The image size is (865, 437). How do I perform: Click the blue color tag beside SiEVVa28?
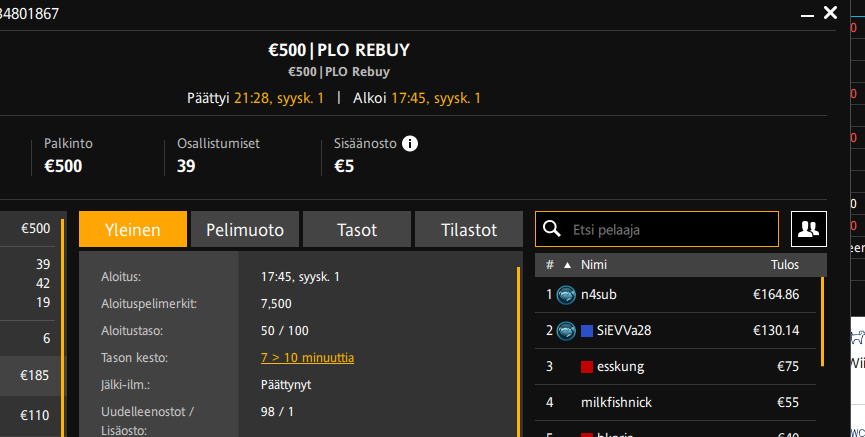click(587, 330)
